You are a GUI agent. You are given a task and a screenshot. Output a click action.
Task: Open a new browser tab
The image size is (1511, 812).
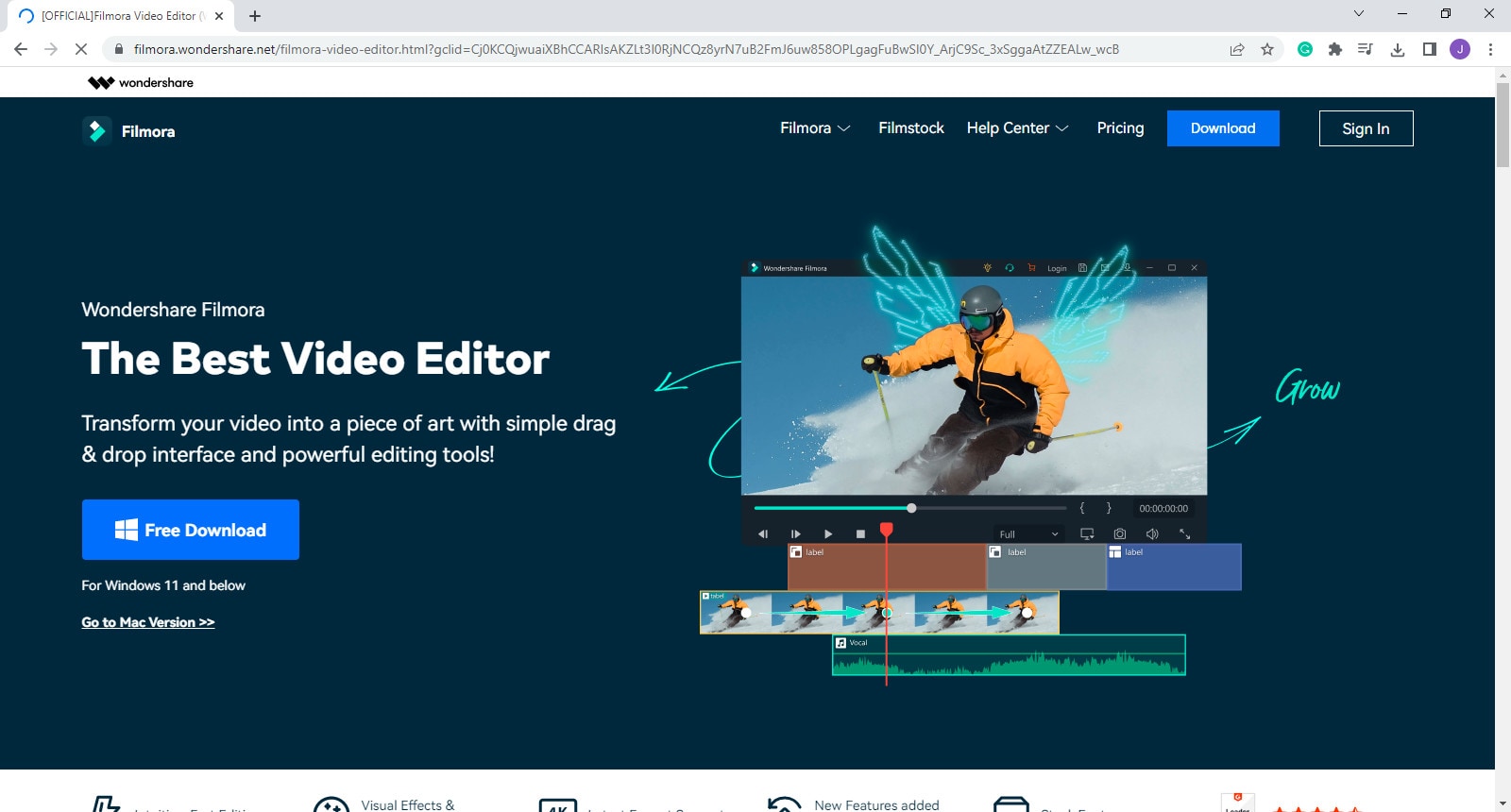(x=255, y=16)
